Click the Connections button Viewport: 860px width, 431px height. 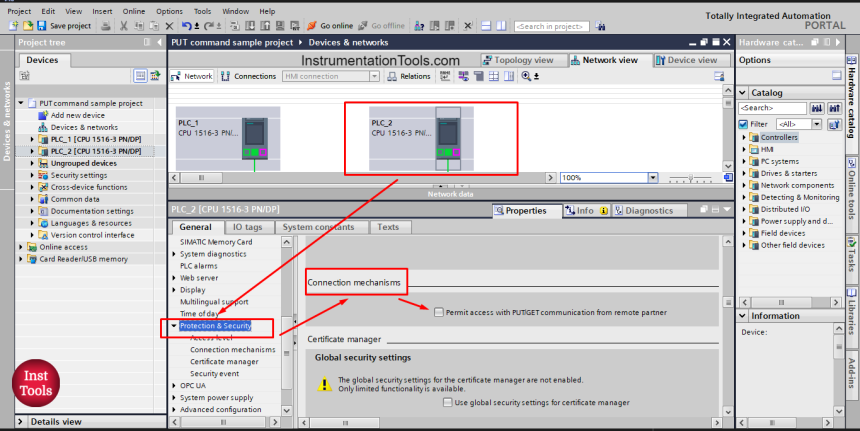tap(248, 76)
